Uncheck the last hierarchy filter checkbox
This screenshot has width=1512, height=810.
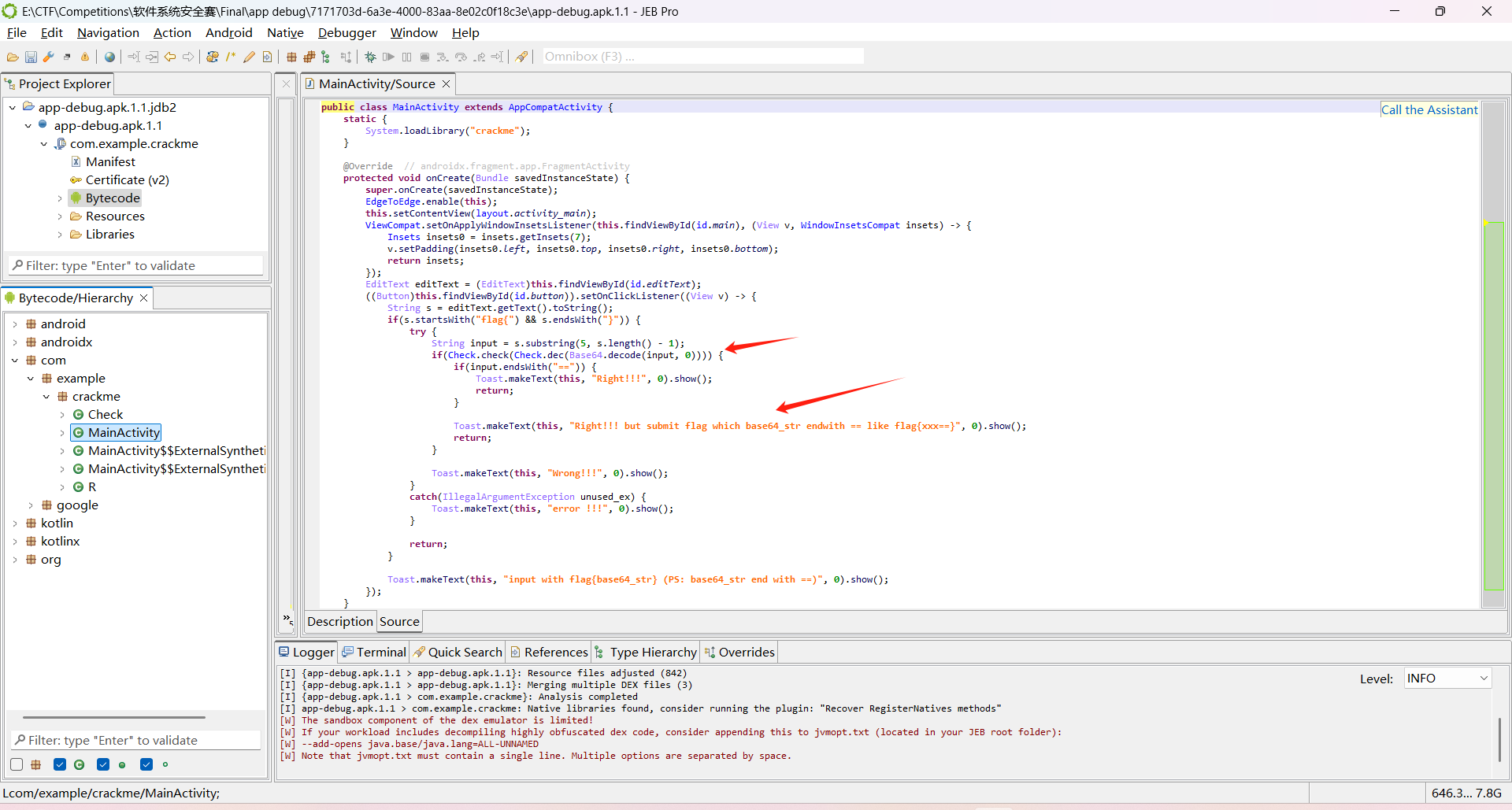pos(146,764)
